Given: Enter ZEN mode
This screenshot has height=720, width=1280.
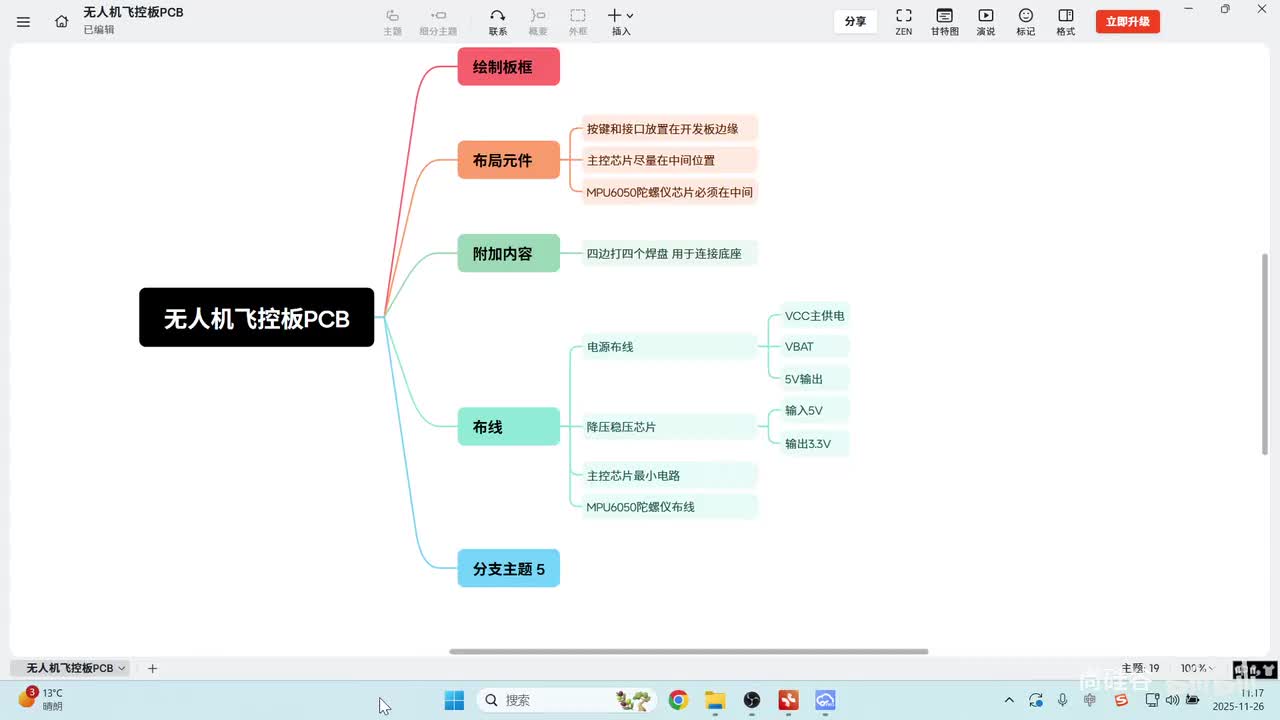Looking at the screenshot, I should [903, 21].
